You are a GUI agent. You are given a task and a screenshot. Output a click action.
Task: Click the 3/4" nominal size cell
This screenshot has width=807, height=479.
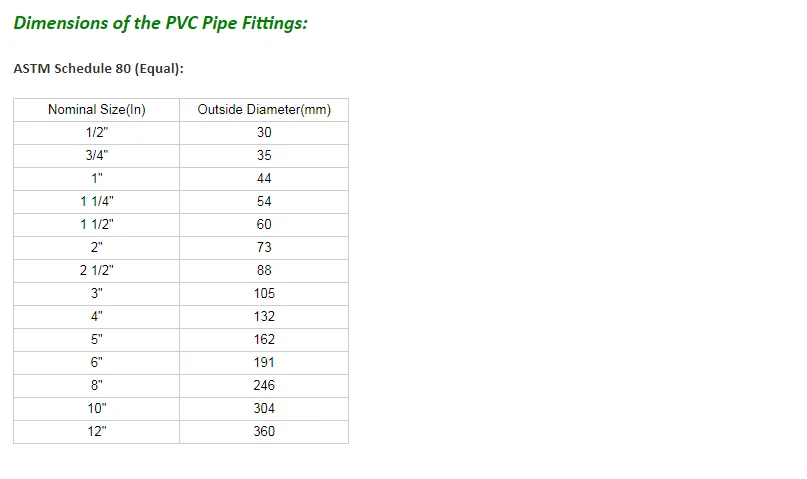pyautogui.click(x=97, y=156)
